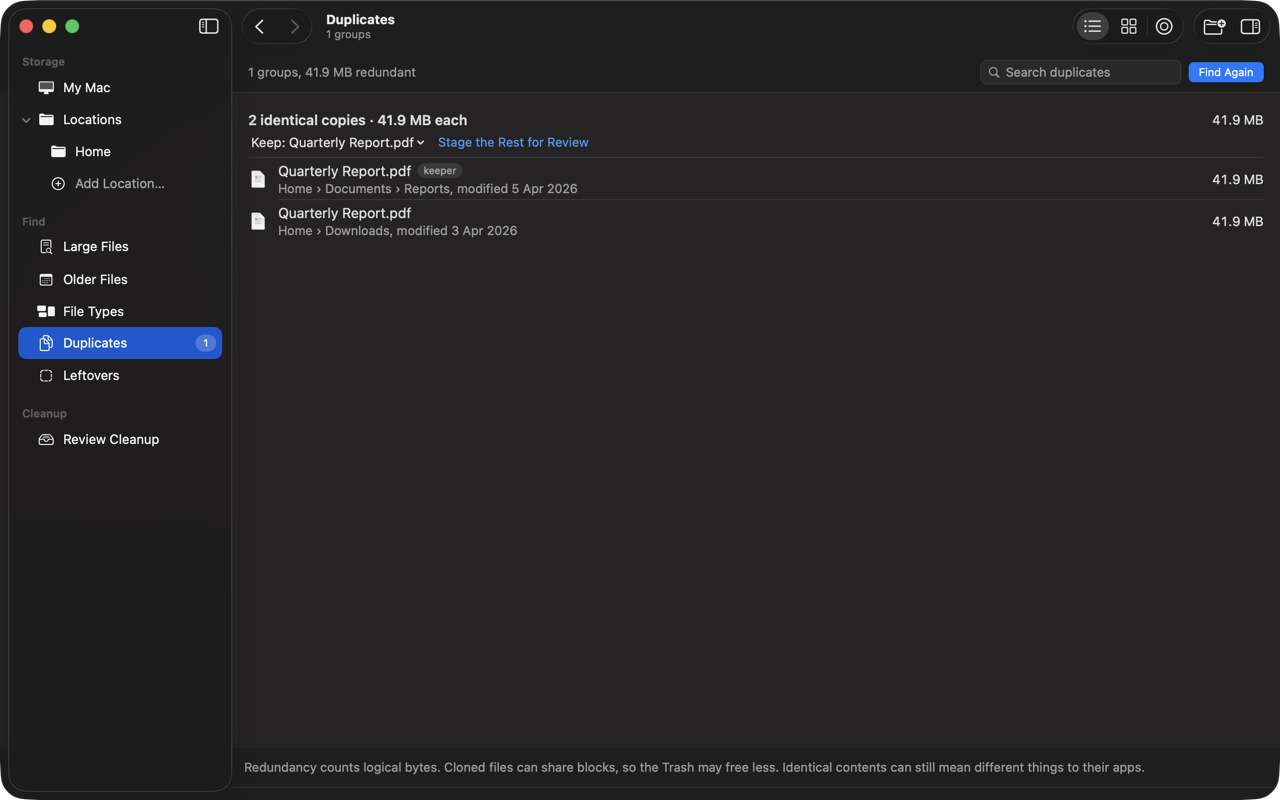Viewport: 1280px width, 800px height.
Task: Select the Quarterly Report.pdf in Documents › Reports
Action: (x=756, y=179)
